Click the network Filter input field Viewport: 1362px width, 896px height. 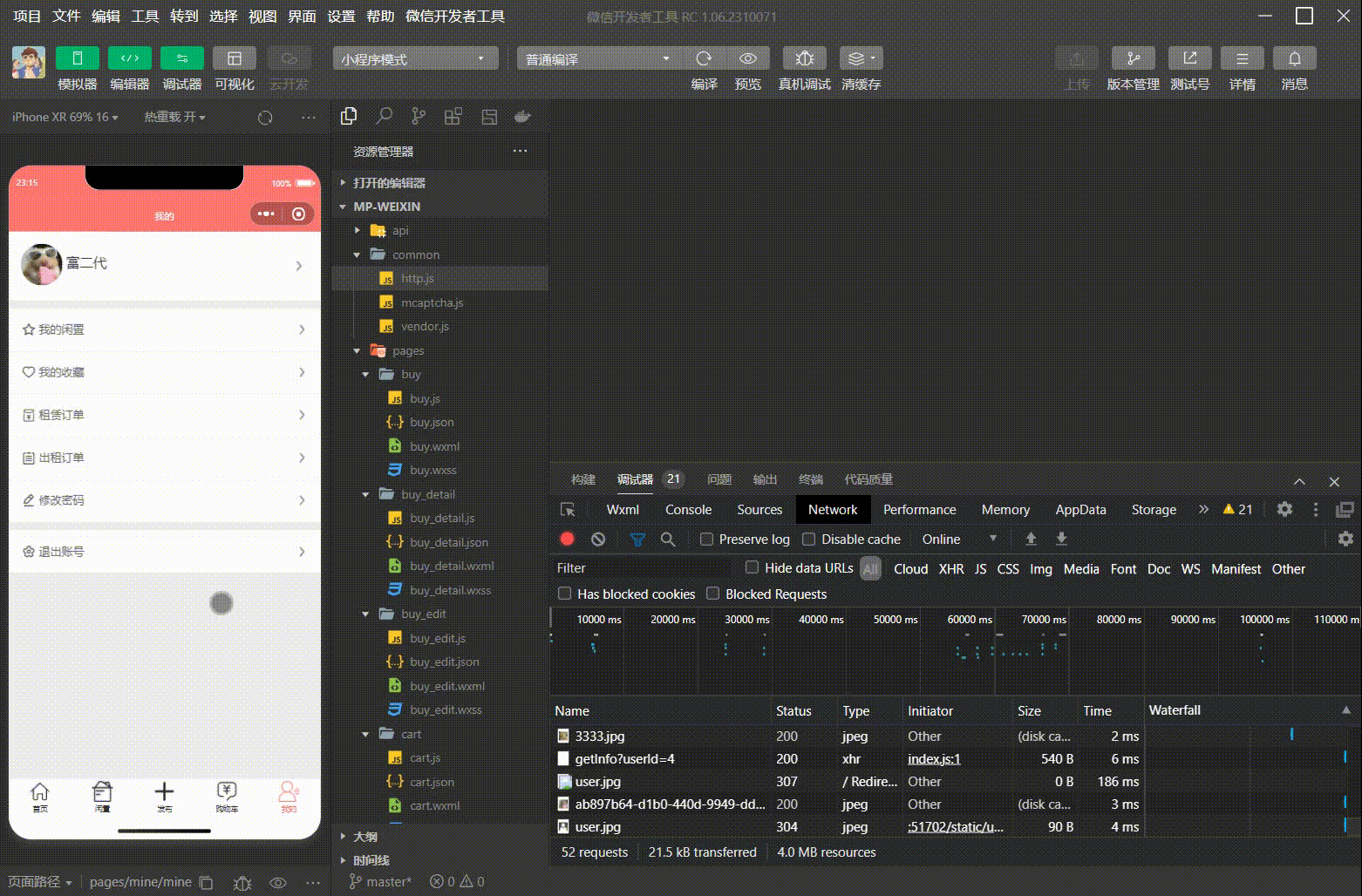point(641,568)
